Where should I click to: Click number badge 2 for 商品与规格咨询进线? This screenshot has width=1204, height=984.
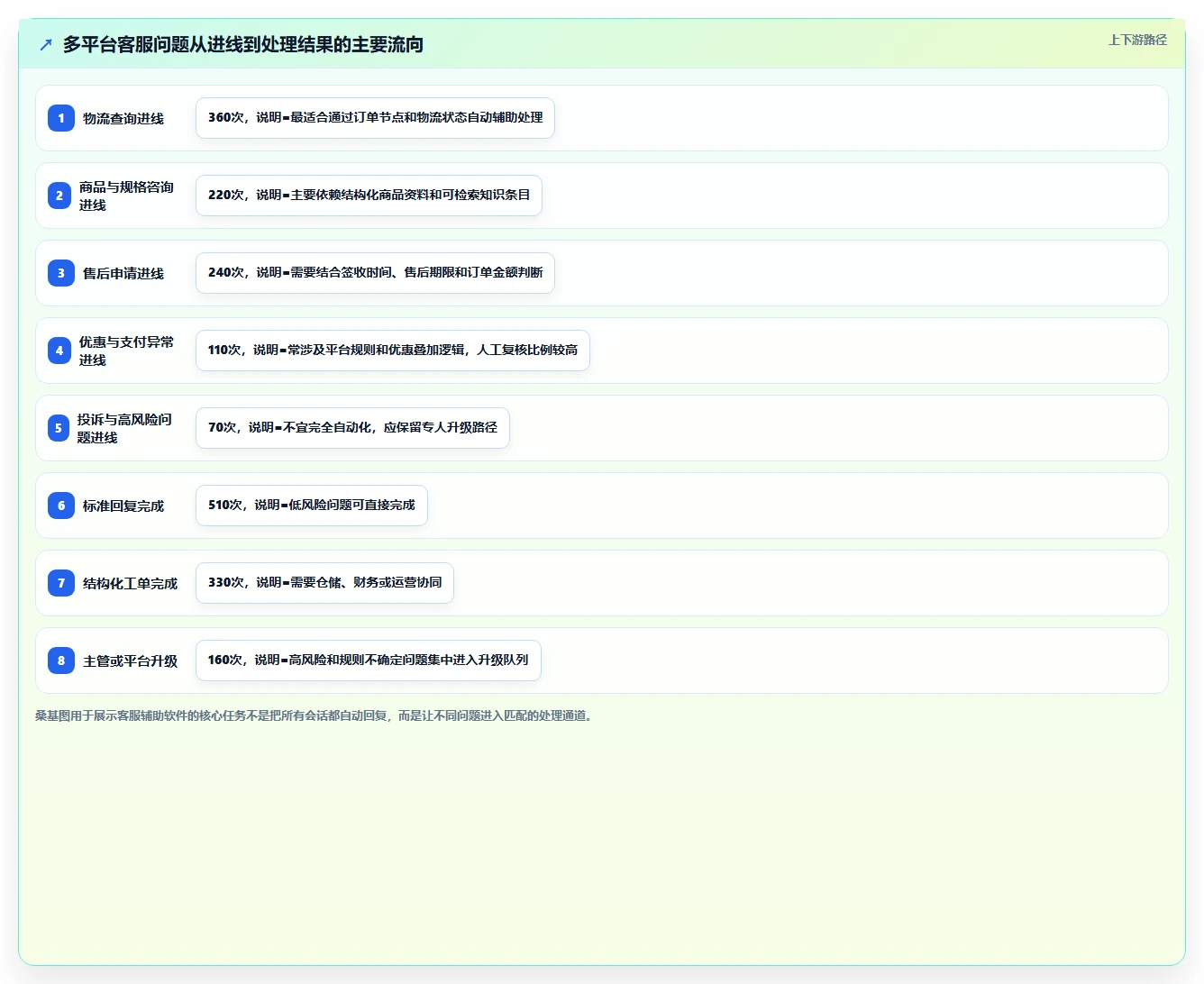point(59,196)
